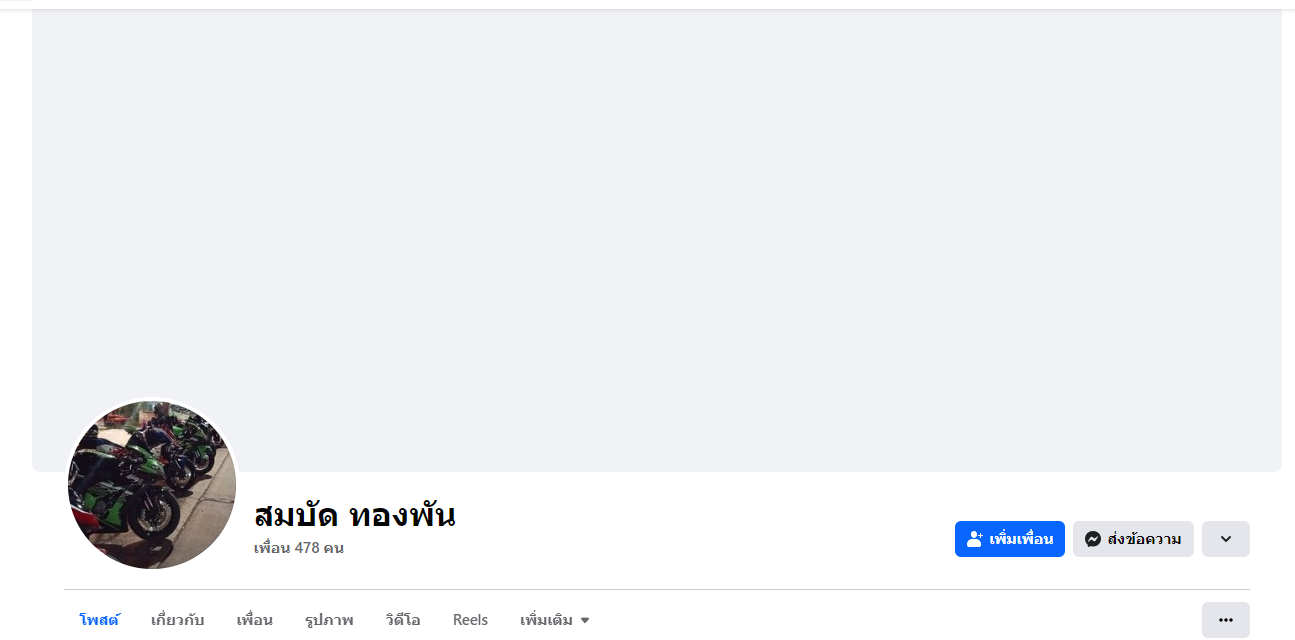Switch to the โพสต์ tab

tap(99, 620)
